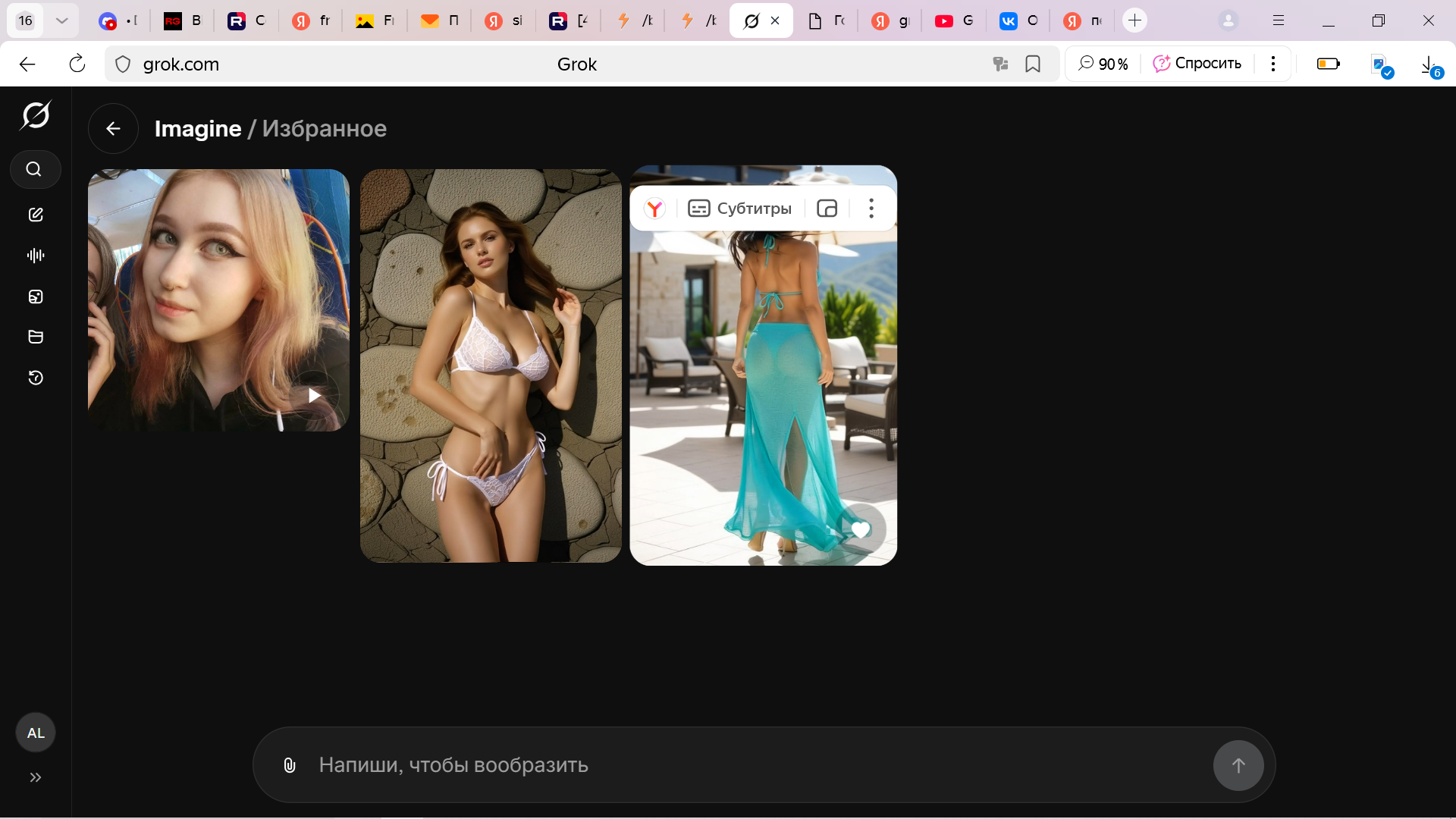Open tab list dropdown chevron
The width and height of the screenshot is (1456, 819).
pos(62,20)
